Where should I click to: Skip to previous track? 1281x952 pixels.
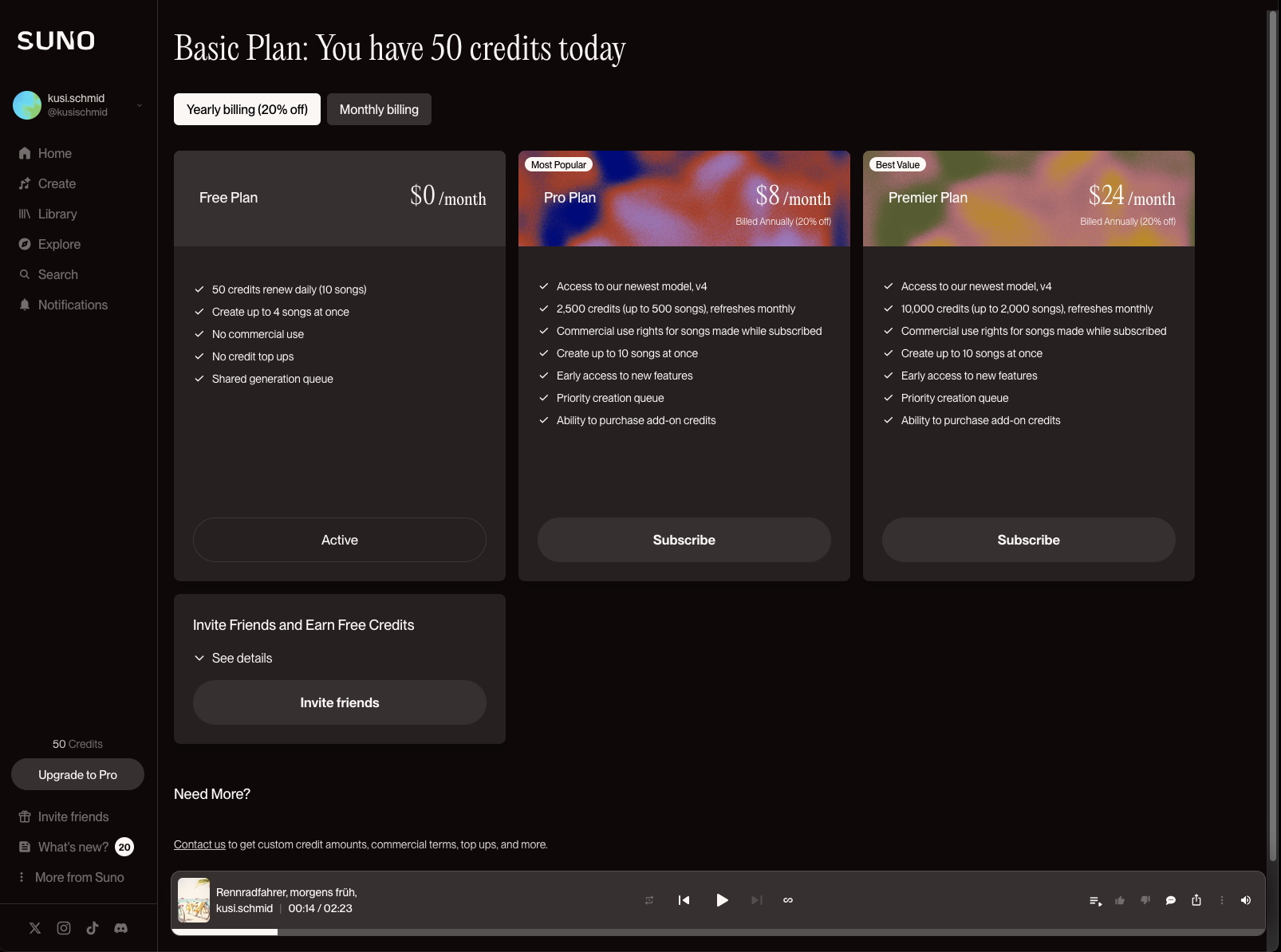[x=684, y=900]
